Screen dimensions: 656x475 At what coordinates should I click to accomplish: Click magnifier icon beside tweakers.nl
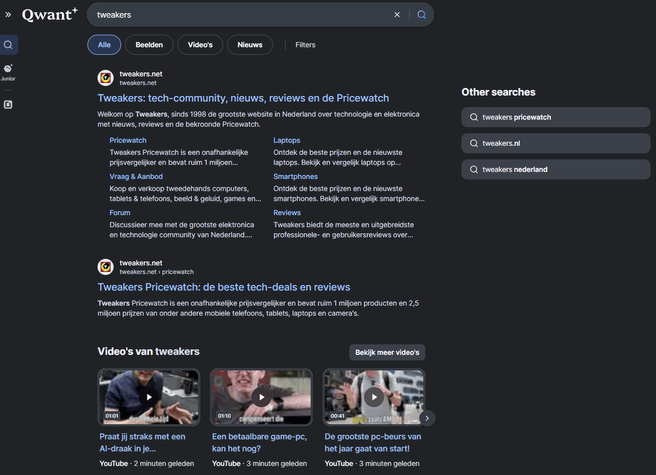point(474,143)
